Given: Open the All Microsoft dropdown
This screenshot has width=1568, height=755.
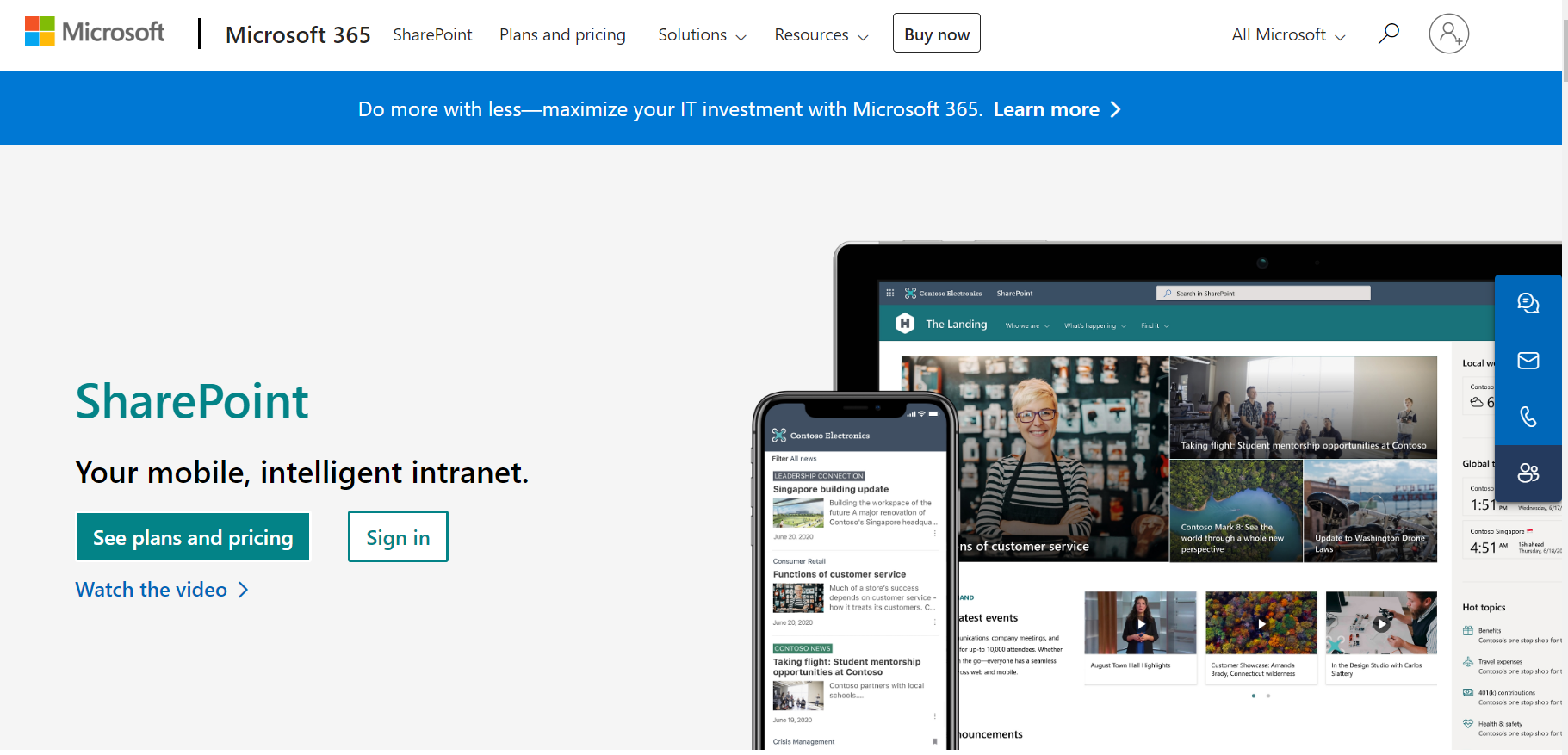Looking at the screenshot, I should click(1288, 34).
